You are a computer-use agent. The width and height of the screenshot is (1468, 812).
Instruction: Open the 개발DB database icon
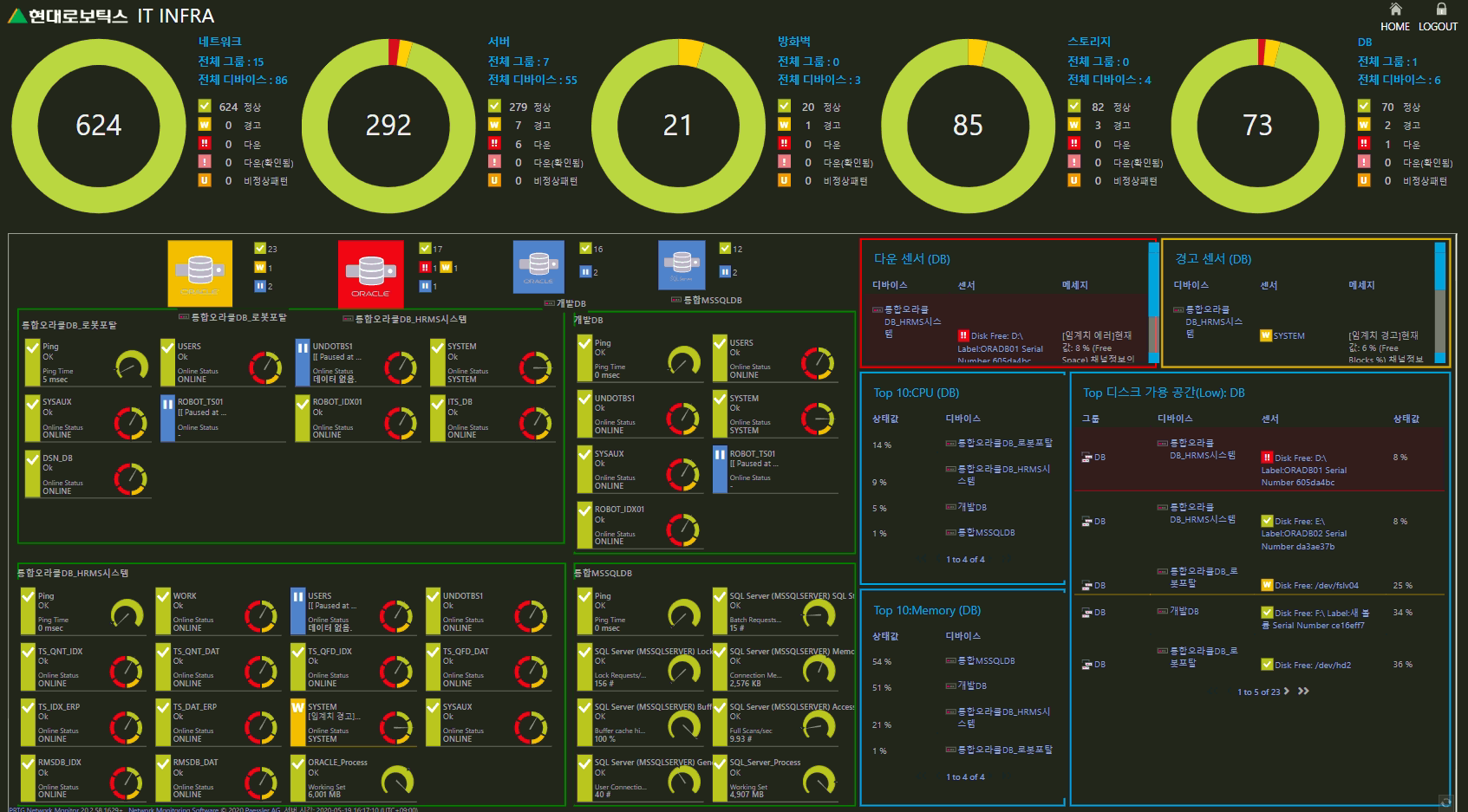click(x=538, y=267)
